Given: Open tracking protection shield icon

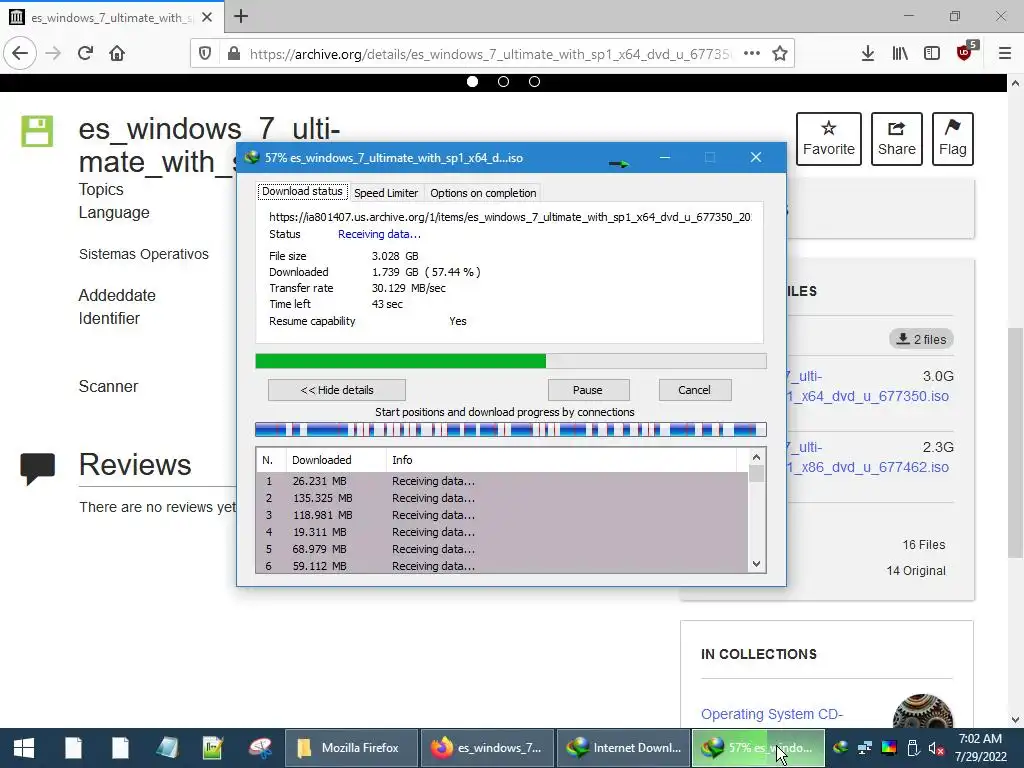Looking at the screenshot, I should (205, 54).
